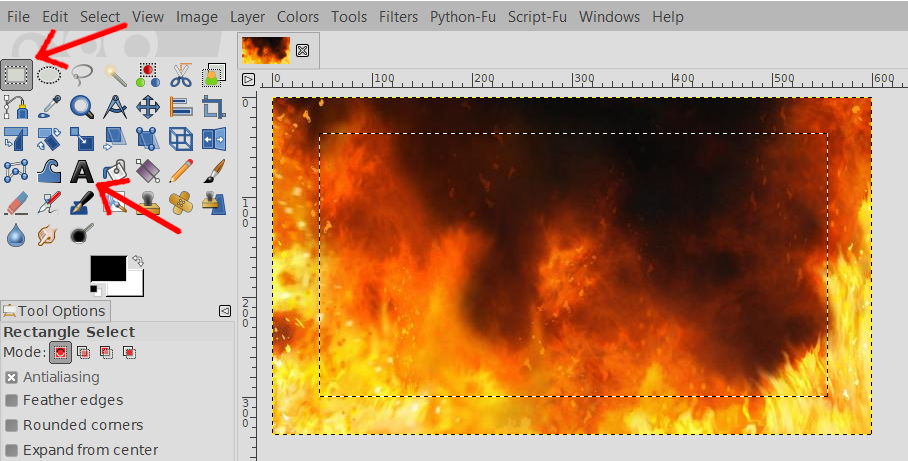This screenshot has height=461, width=908.
Task: Select the Cage Transform tool
Action: [16, 171]
